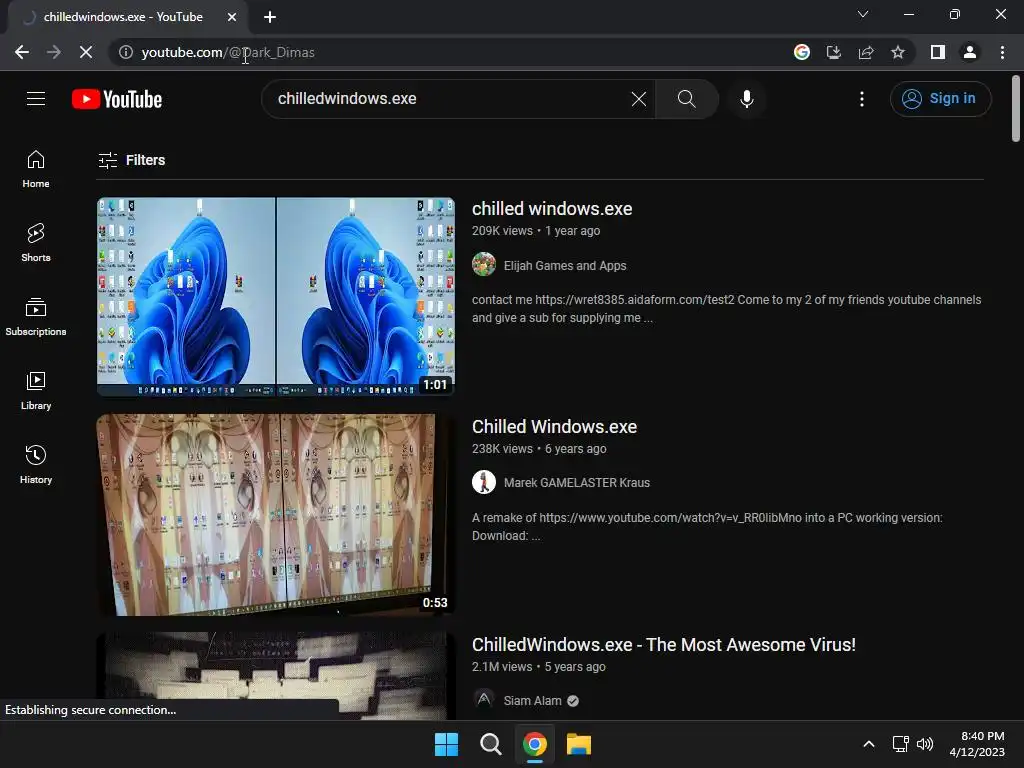This screenshot has height=768, width=1024.
Task: Go forward in Chrome
Action: pyautogui.click(x=54, y=52)
